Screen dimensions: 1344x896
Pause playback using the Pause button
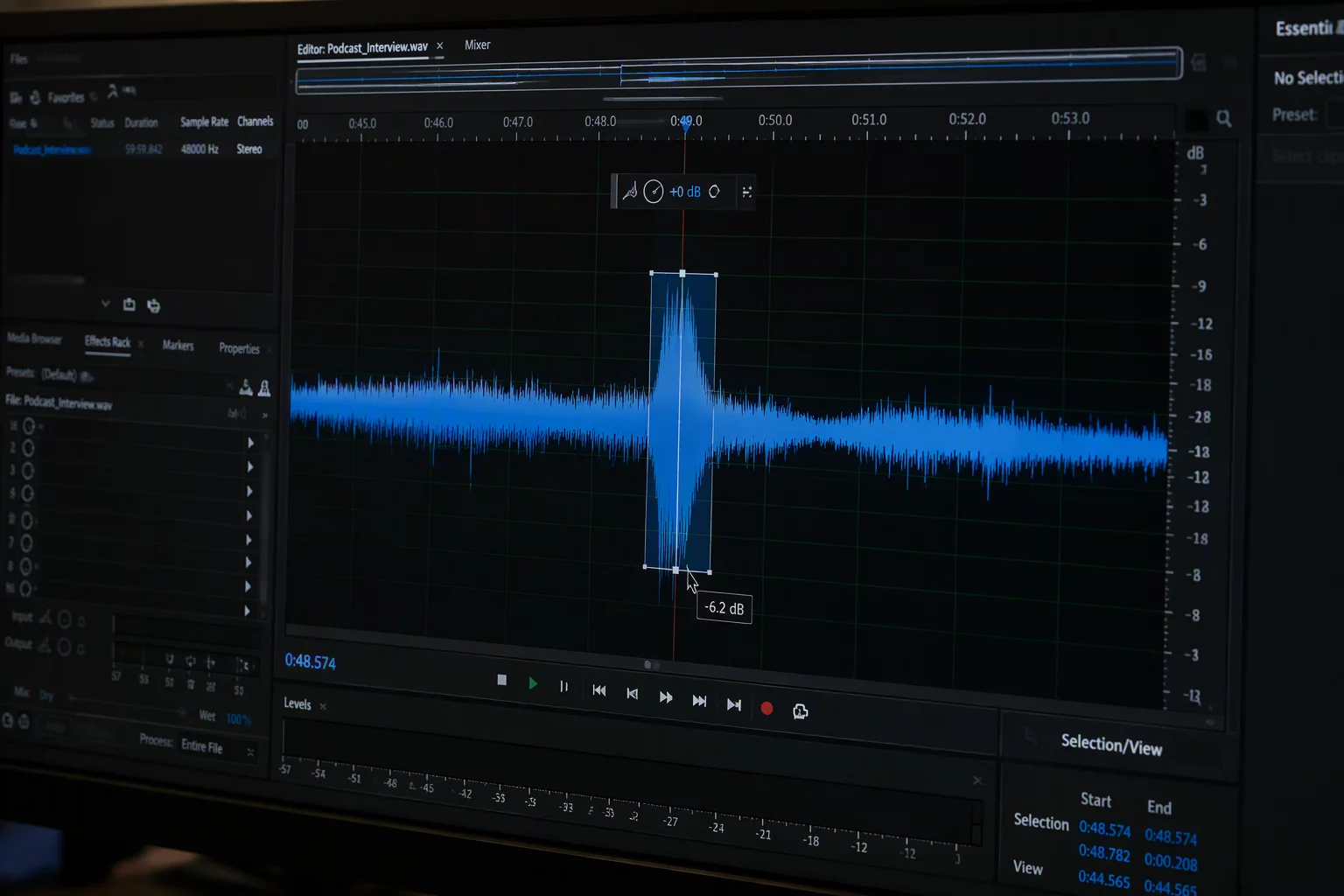click(564, 687)
